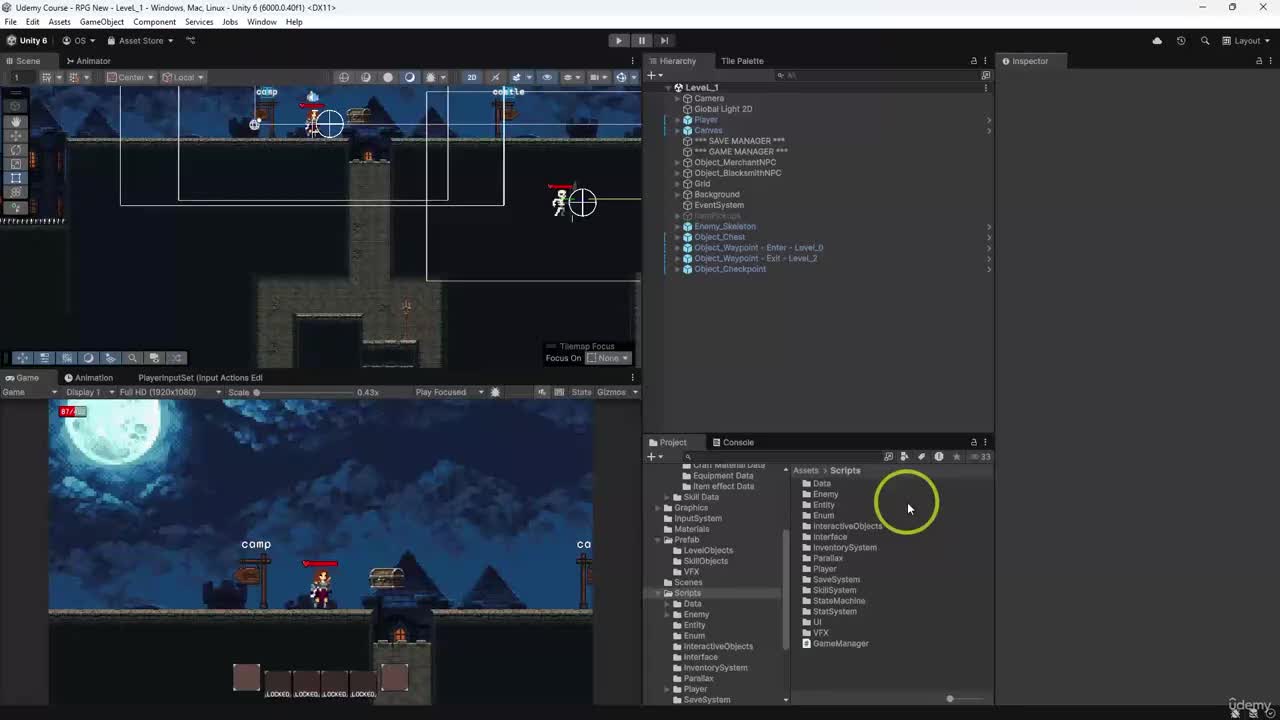1280x720 pixels.
Task: Click the Pause button in the toolbar
Action: (x=641, y=41)
